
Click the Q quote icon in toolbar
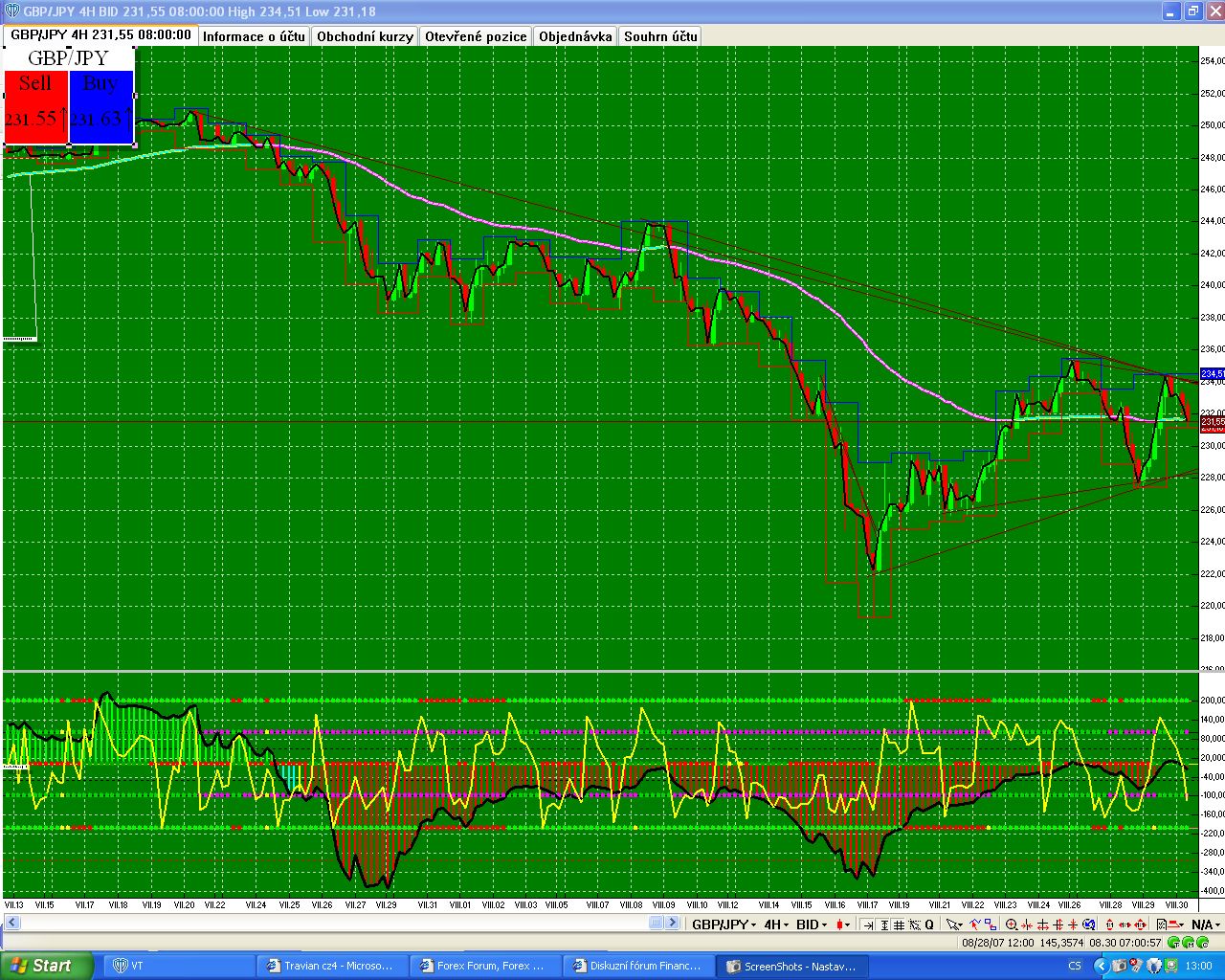(929, 924)
